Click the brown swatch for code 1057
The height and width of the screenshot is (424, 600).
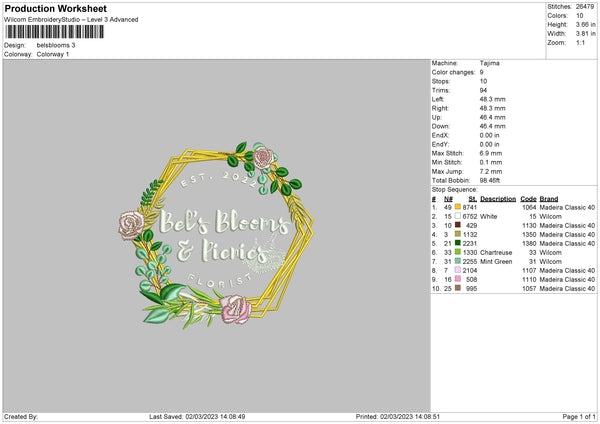point(457,288)
